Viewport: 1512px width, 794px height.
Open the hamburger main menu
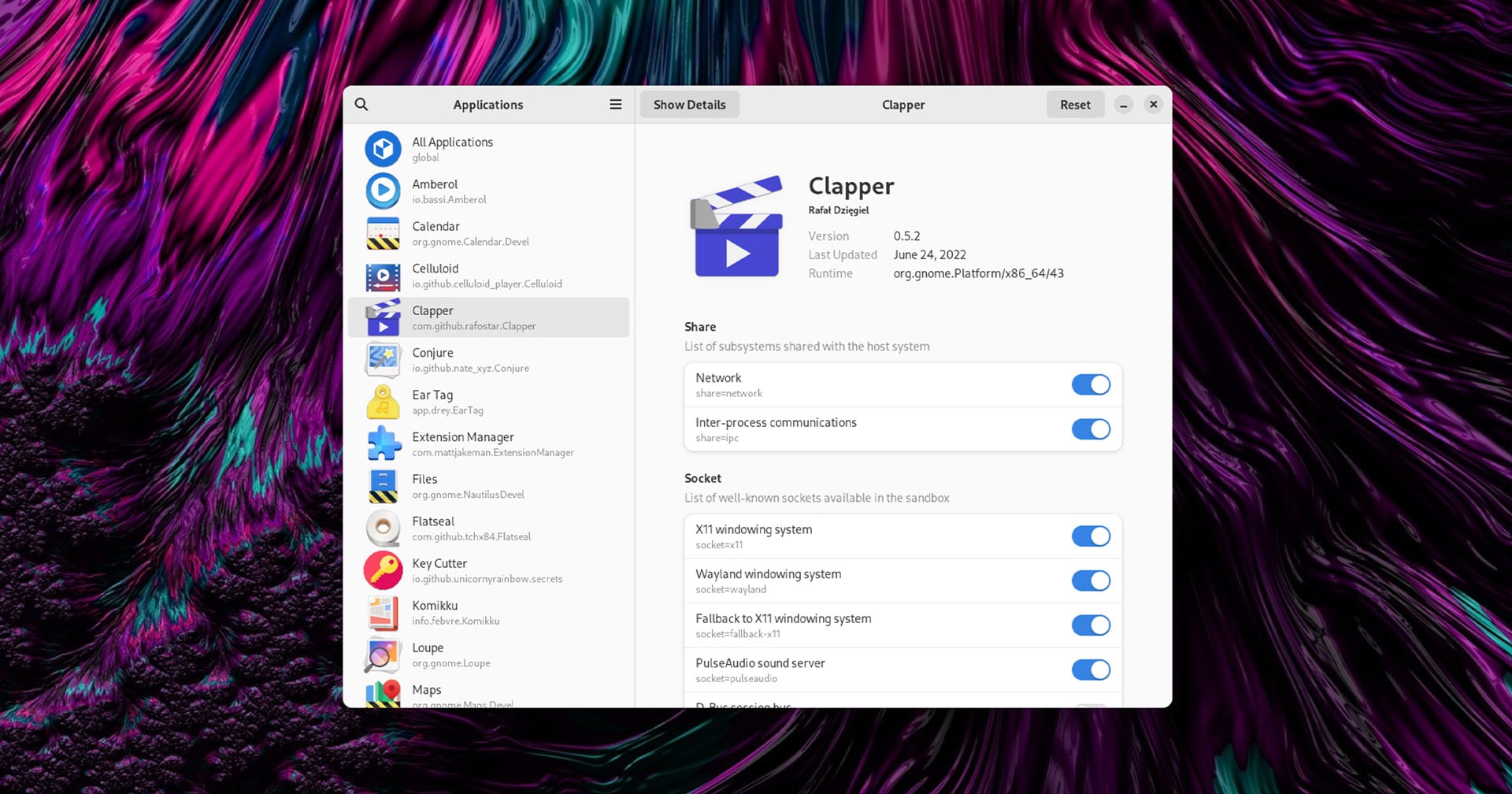tap(616, 105)
